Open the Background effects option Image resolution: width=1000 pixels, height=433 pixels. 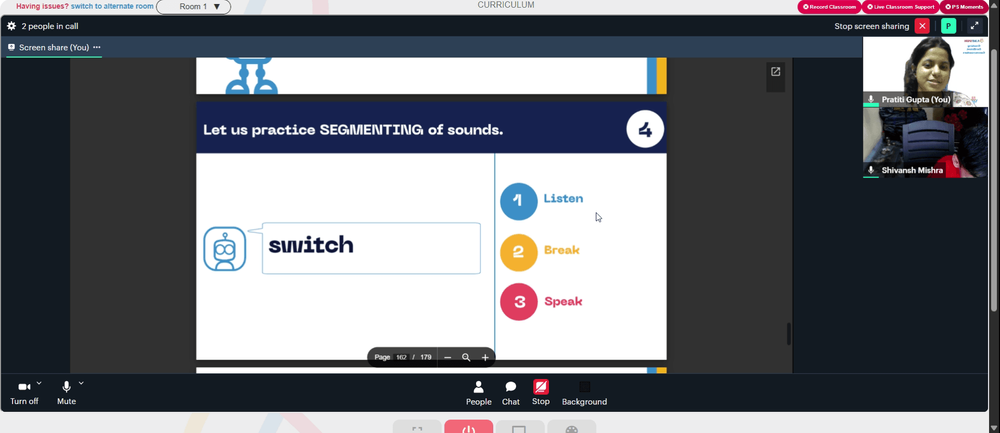tap(584, 393)
